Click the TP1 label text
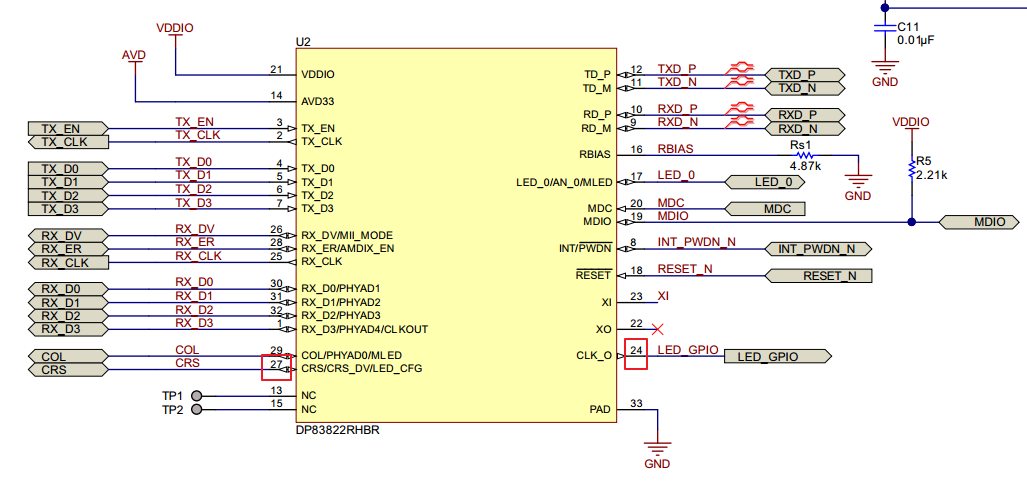The height and width of the screenshot is (492, 1027). [x=172, y=396]
